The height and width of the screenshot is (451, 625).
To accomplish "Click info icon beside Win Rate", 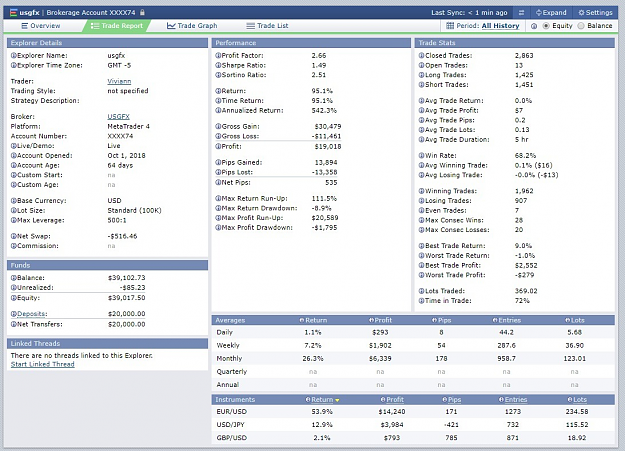I will pos(421,156).
